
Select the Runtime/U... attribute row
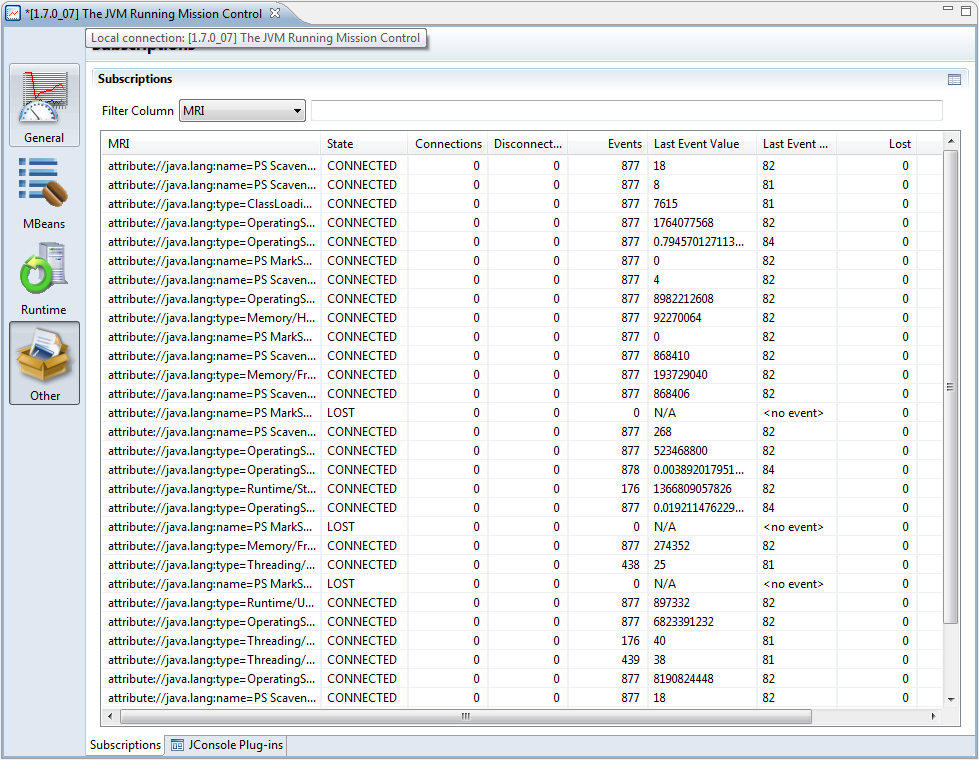[521, 603]
